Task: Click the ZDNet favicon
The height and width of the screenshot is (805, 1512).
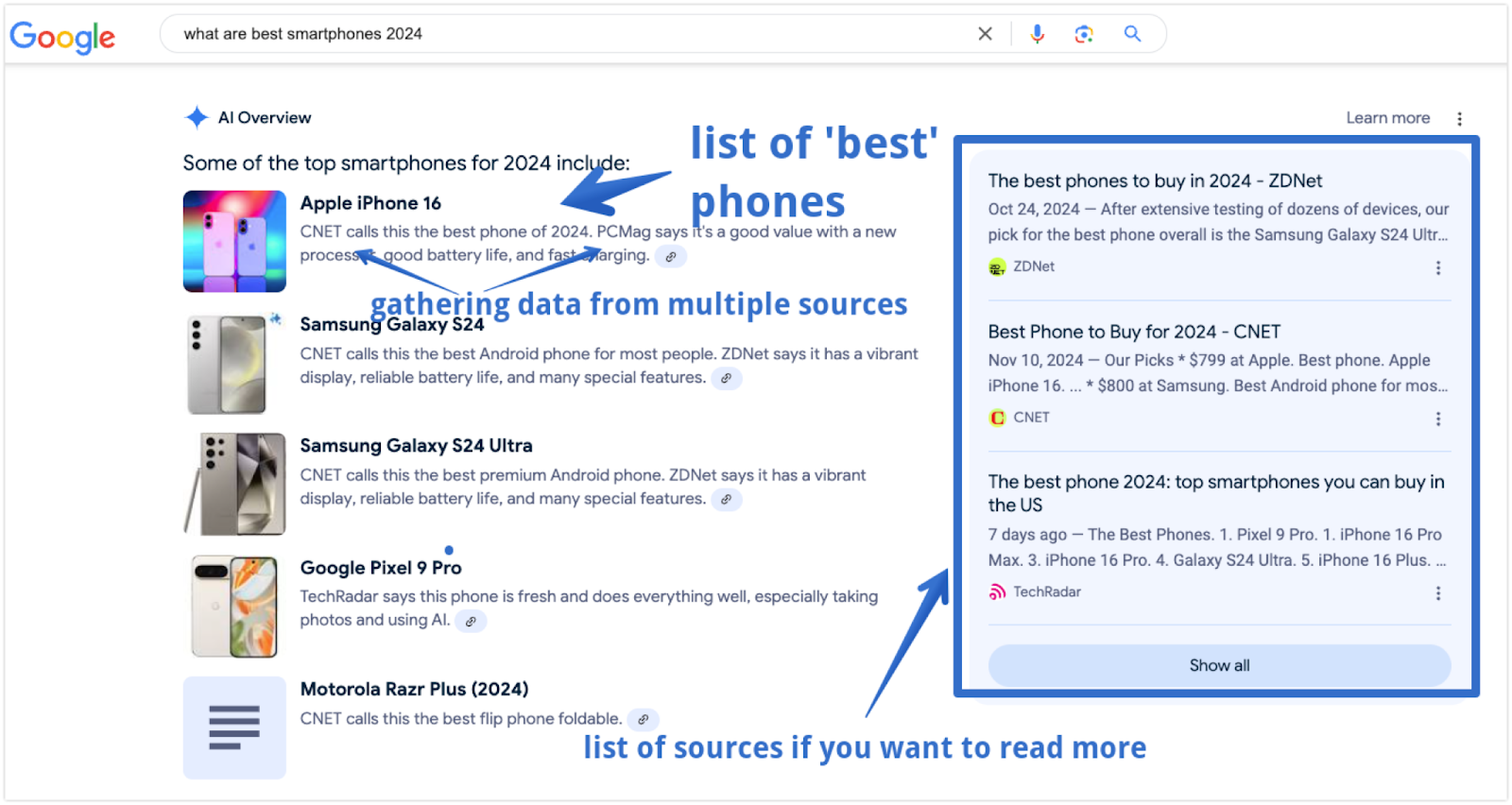Action: point(997,267)
